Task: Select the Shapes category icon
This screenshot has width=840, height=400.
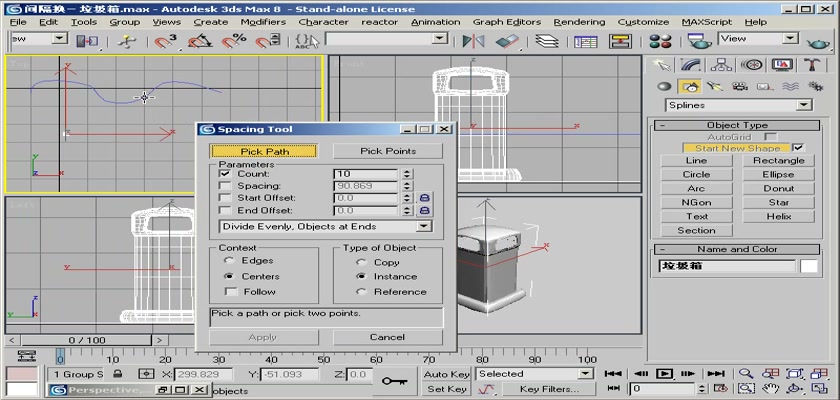Action: tap(691, 86)
